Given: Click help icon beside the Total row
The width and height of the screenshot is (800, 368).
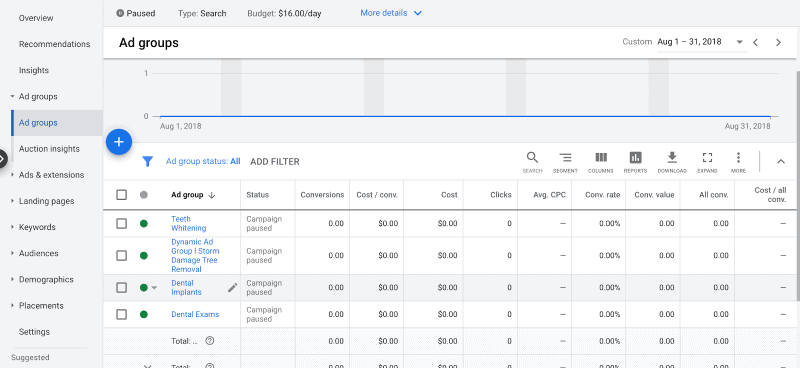Looking at the screenshot, I should pos(209,341).
